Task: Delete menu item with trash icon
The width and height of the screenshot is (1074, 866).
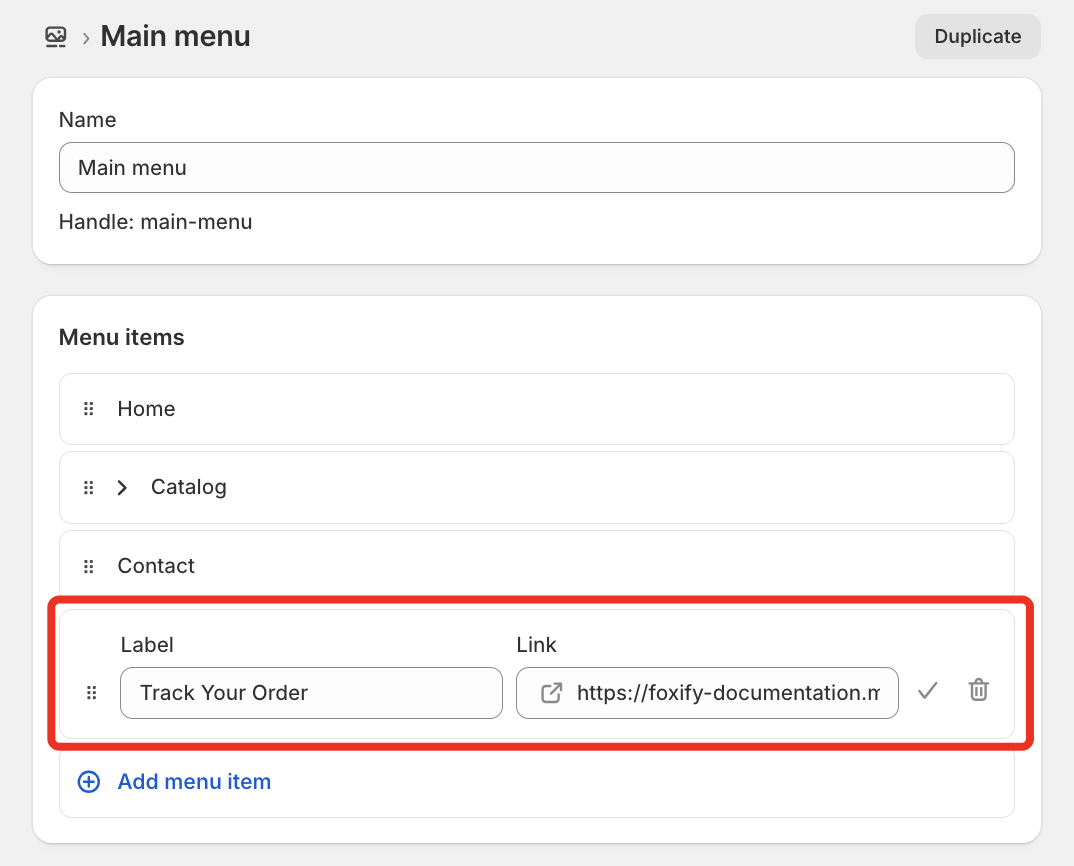Action: tap(979, 690)
